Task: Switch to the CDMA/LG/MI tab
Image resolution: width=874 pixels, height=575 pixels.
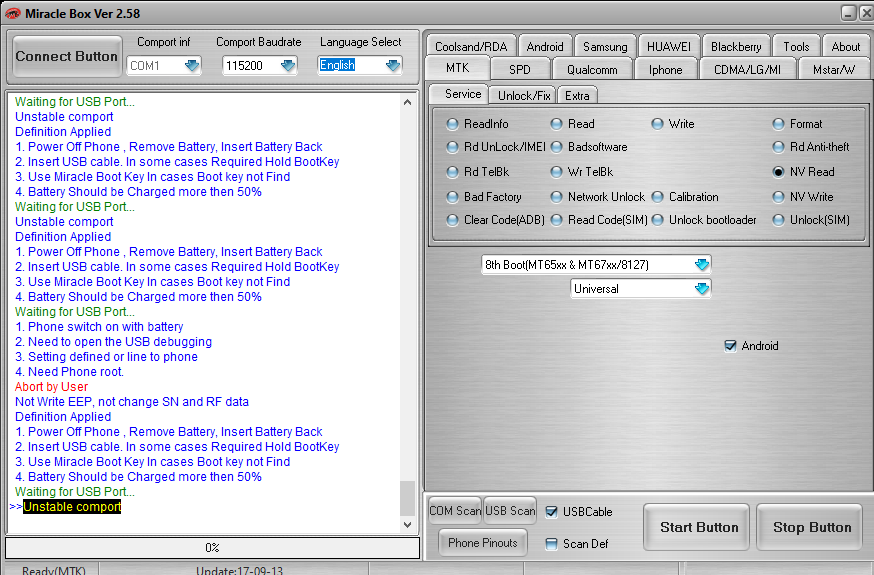Action: coord(747,69)
